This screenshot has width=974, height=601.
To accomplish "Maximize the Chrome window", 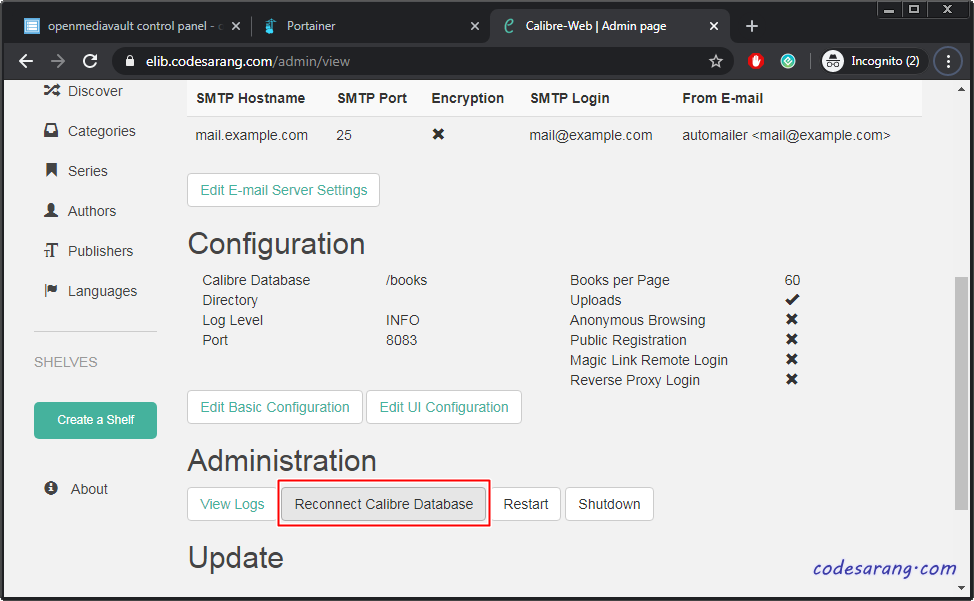I will [x=914, y=9].
